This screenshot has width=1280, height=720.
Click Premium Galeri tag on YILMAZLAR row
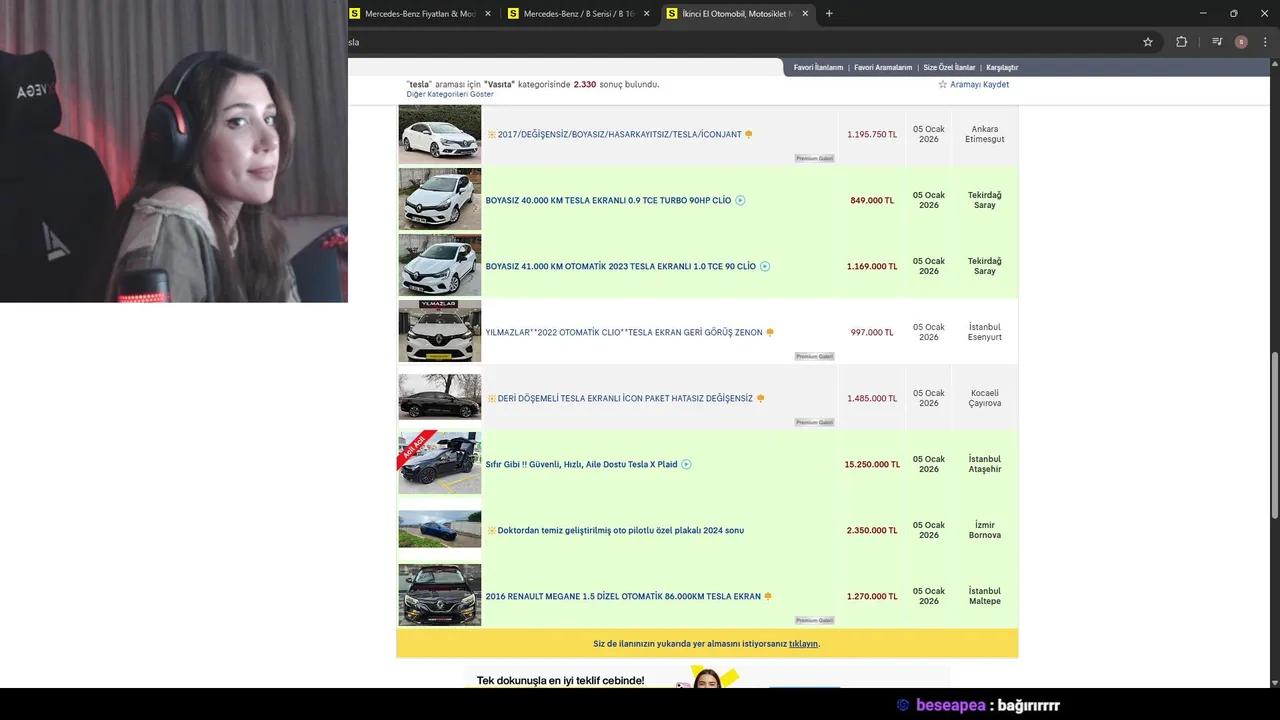tap(814, 356)
